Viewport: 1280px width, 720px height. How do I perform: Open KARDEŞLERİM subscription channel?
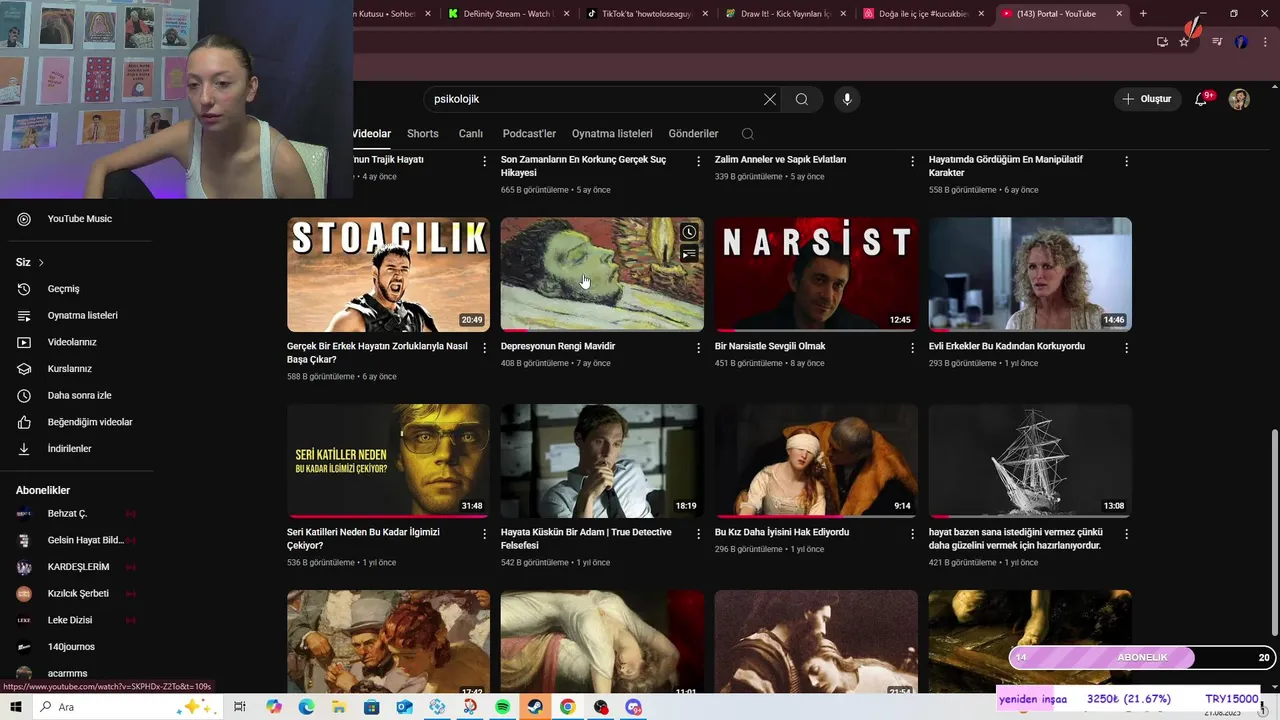tap(76, 567)
